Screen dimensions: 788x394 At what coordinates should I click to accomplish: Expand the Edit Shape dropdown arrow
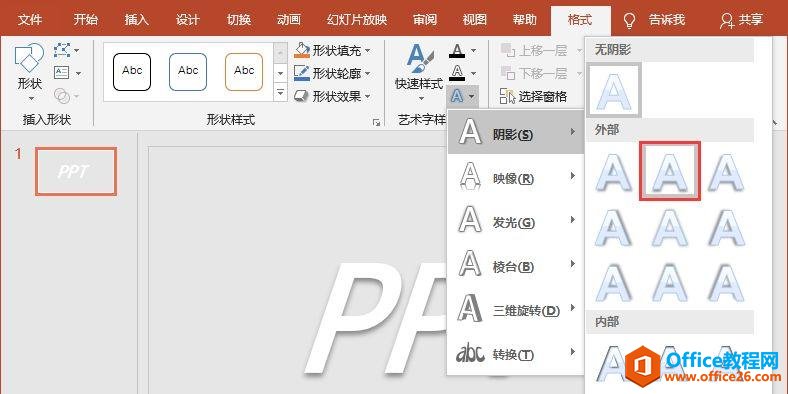click(76, 50)
